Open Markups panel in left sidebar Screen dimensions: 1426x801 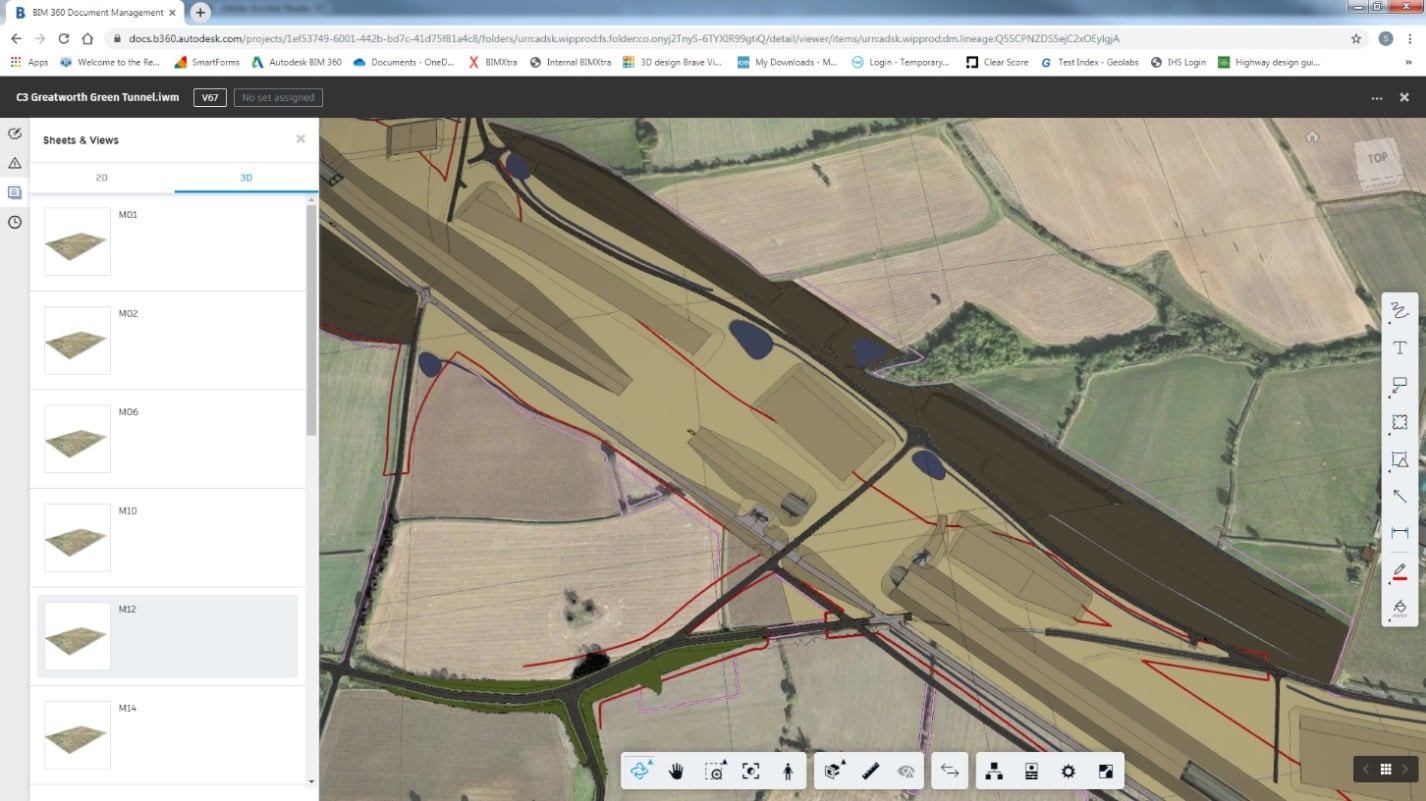pos(14,133)
